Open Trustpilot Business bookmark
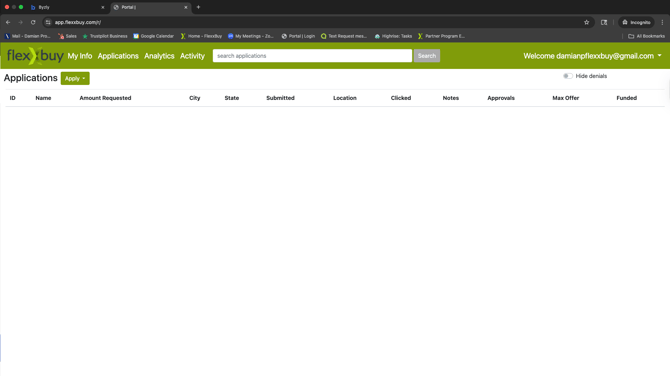Screen dimensions: 670x376 point(105,36)
